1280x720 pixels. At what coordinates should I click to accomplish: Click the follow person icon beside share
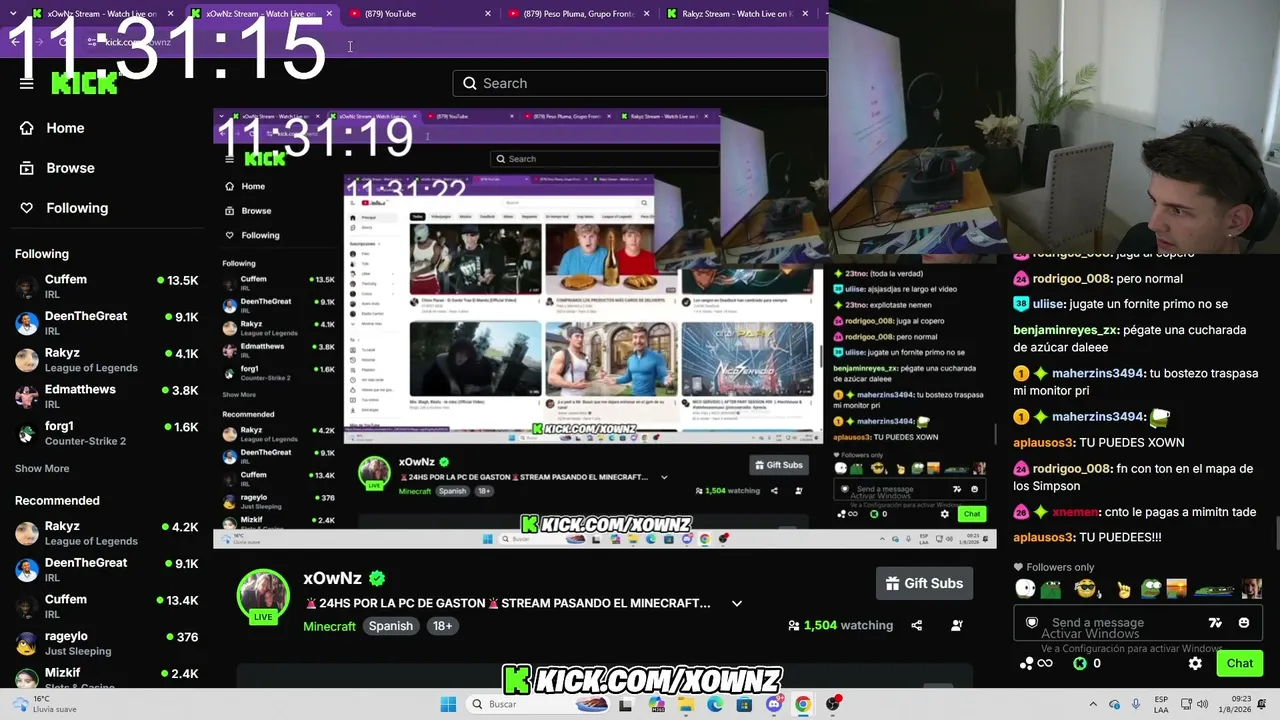(x=957, y=625)
